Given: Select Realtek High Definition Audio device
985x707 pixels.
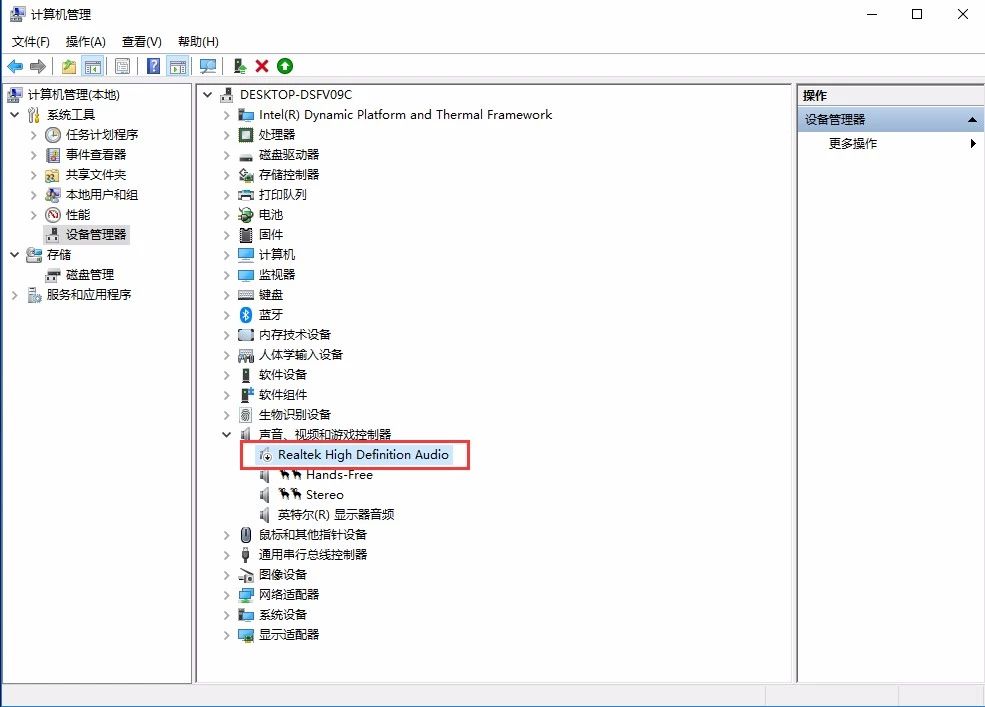Looking at the screenshot, I should pos(363,454).
